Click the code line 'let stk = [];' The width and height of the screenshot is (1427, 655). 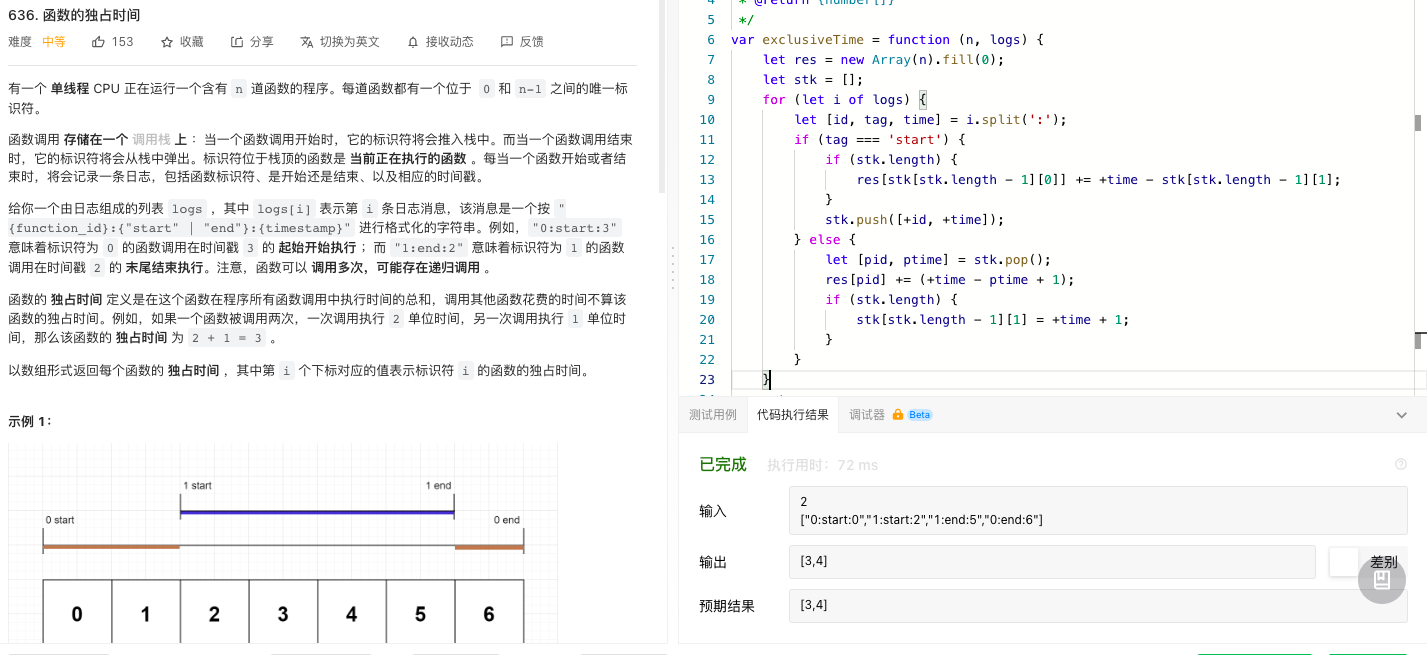[812, 80]
